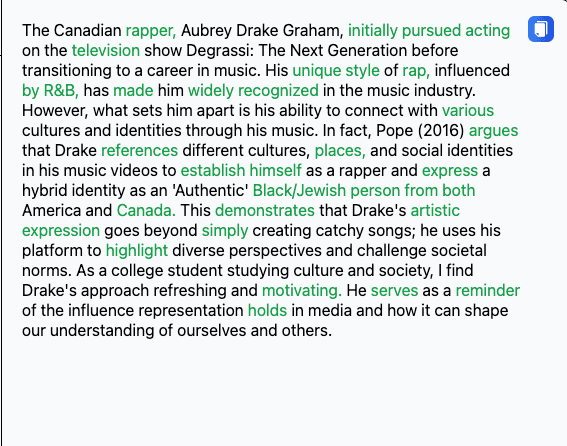The image size is (567, 446).
Task: Click the green phrase 'unique style'
Action: (x=336, y=71)
